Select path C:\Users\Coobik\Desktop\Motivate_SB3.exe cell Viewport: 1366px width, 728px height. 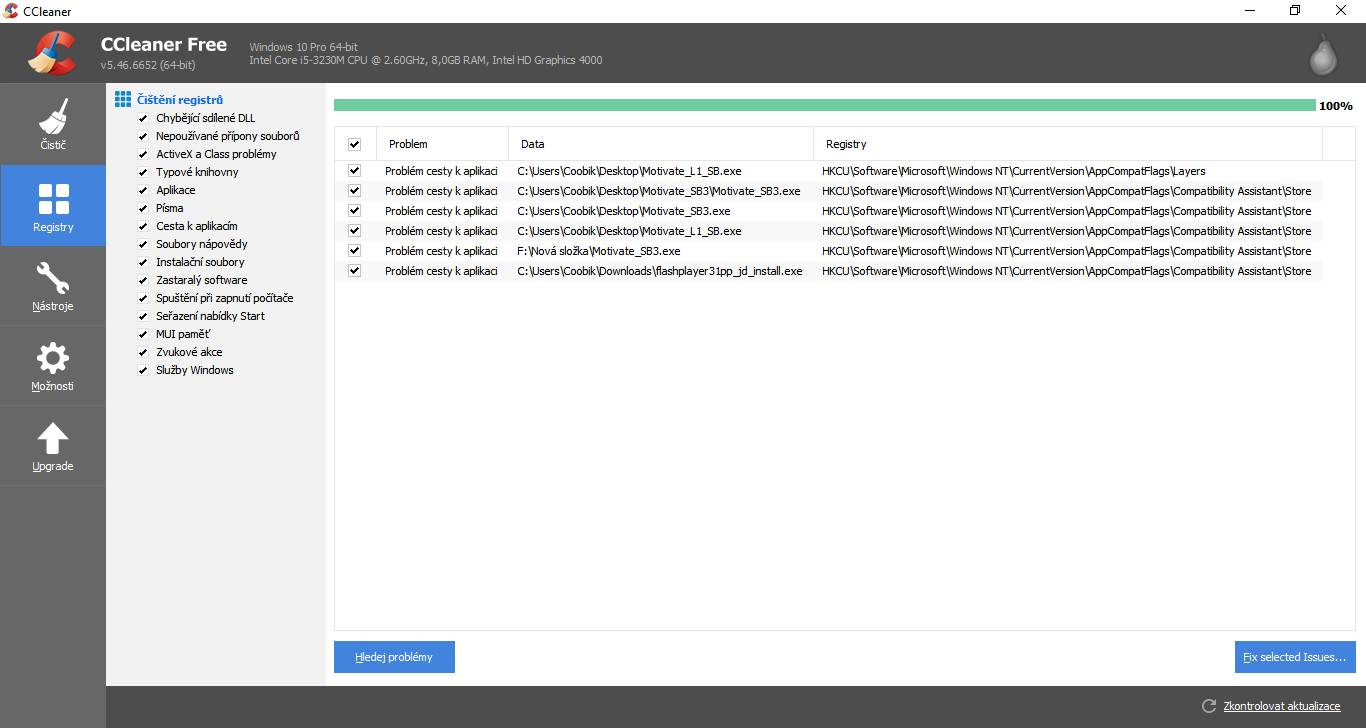(624, 211)
